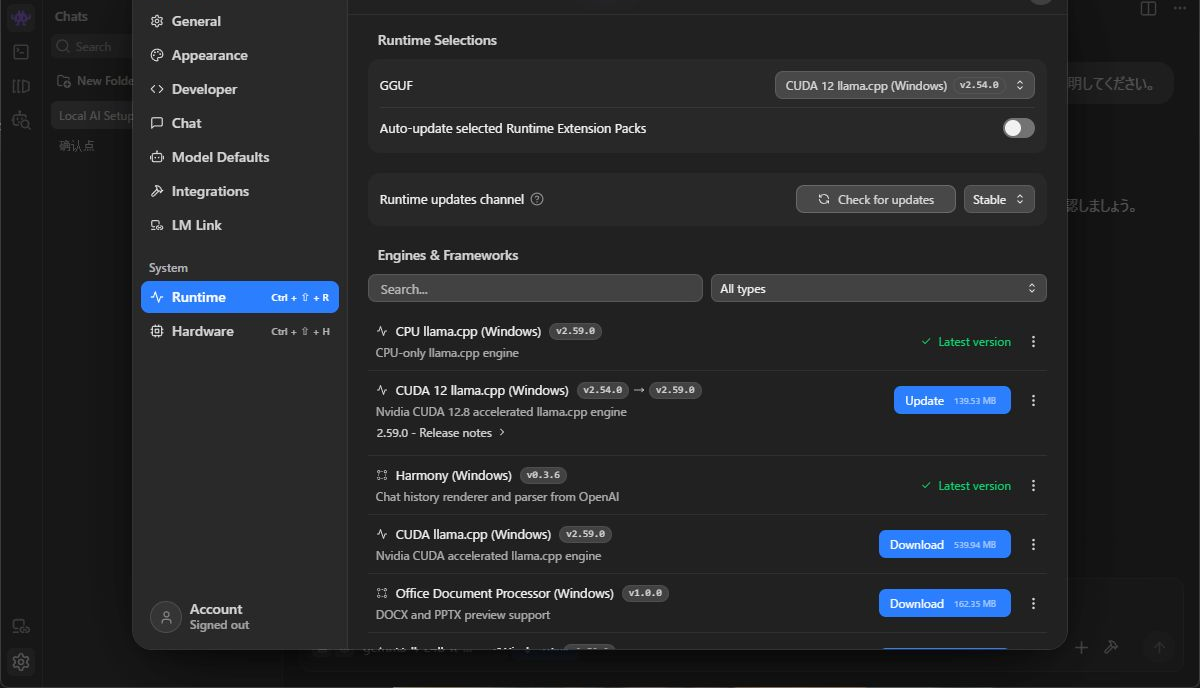Click the right panel layout icon in the chat window

tap(1149, 9)
